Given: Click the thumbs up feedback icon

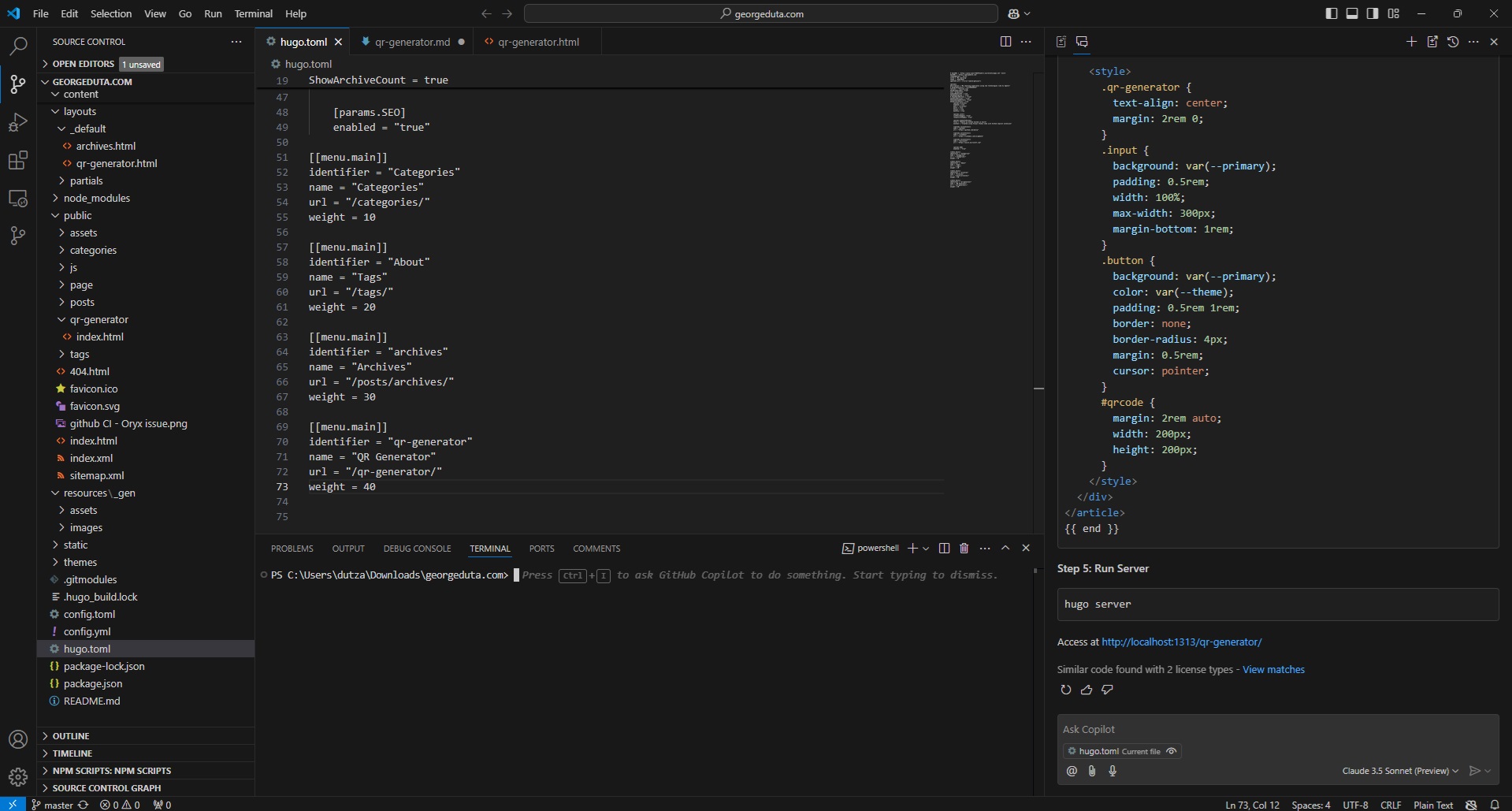Looking at the screenshot, I should (1087, 690).
